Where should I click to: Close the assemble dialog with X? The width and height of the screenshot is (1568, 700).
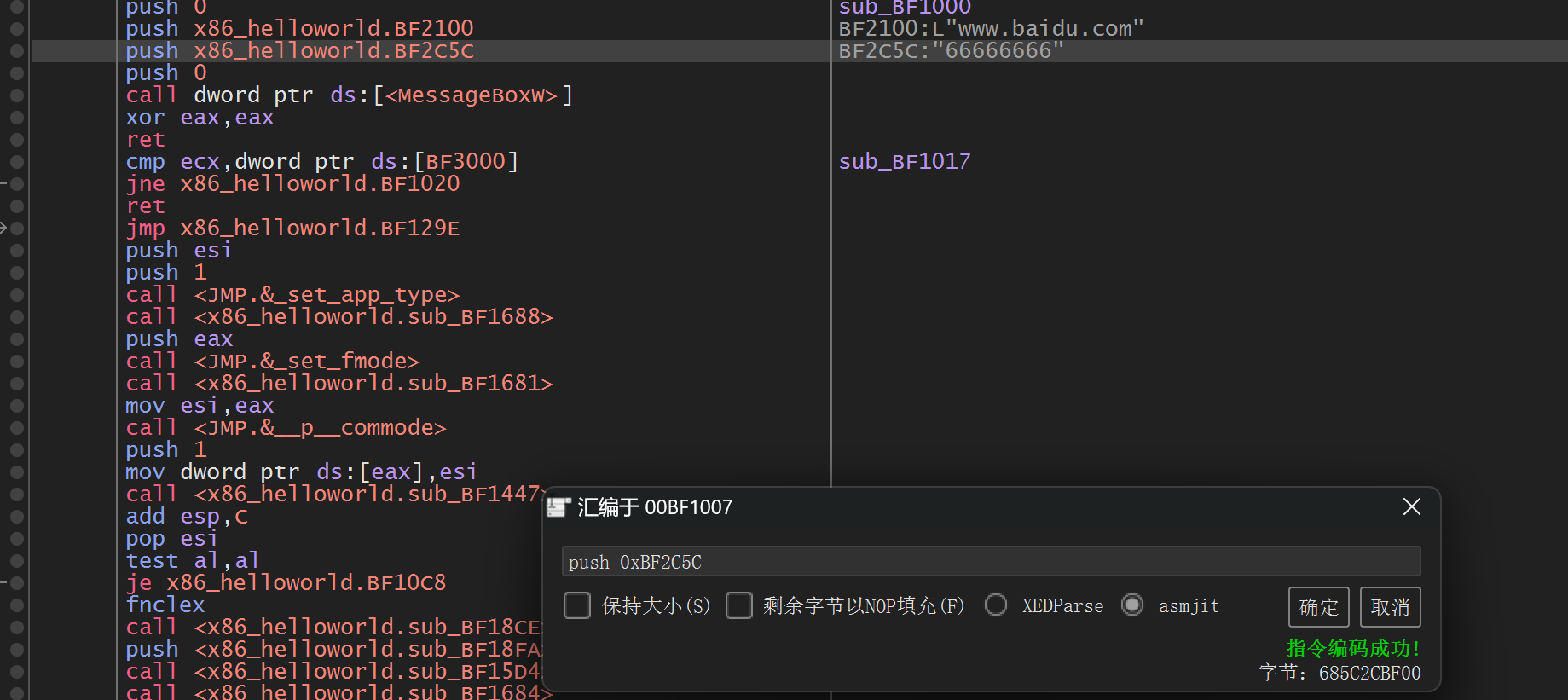click(x=1411, y=506)
